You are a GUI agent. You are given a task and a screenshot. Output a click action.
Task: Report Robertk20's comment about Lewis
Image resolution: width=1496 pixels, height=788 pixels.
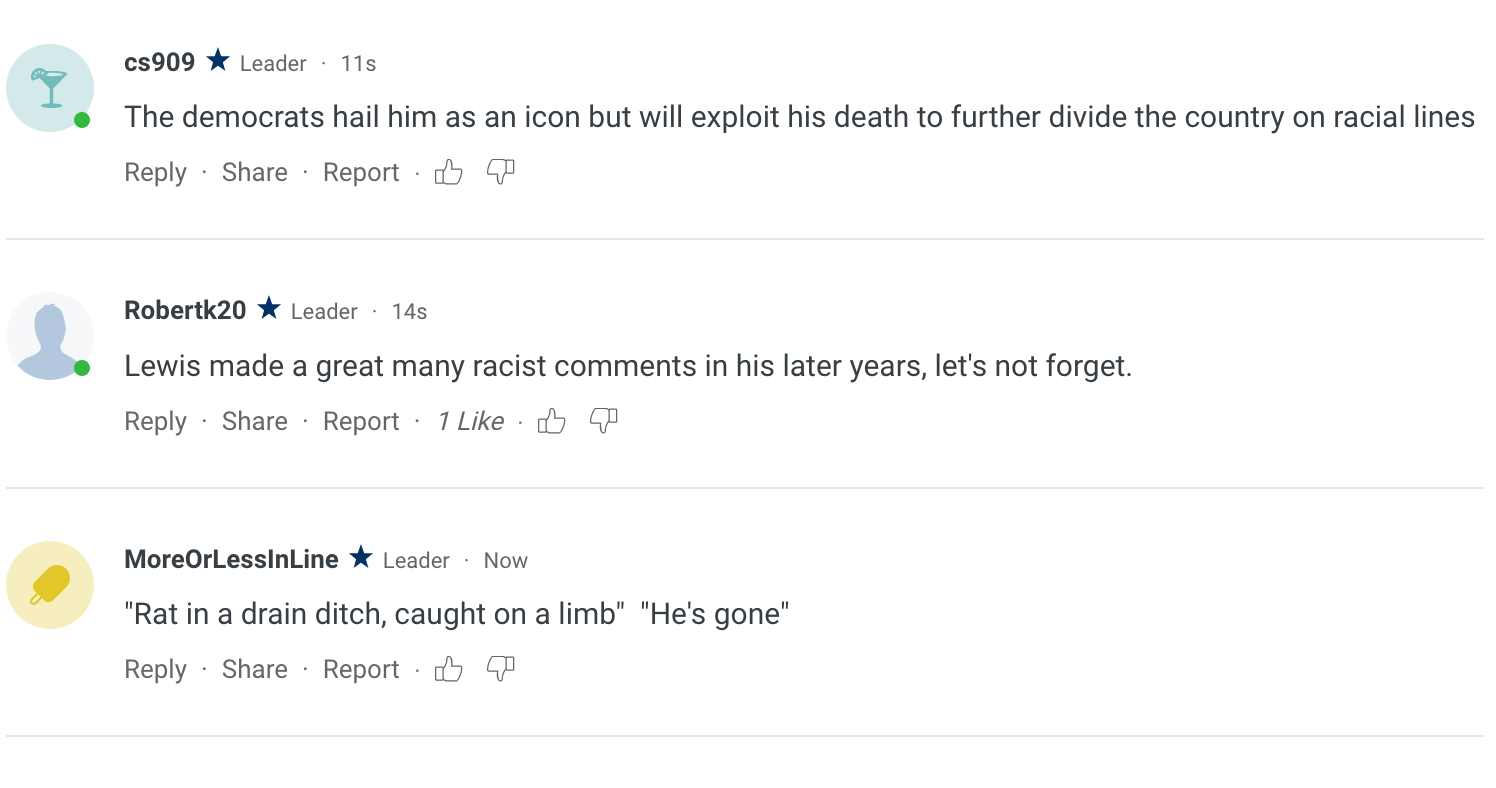tap(361, 422)
